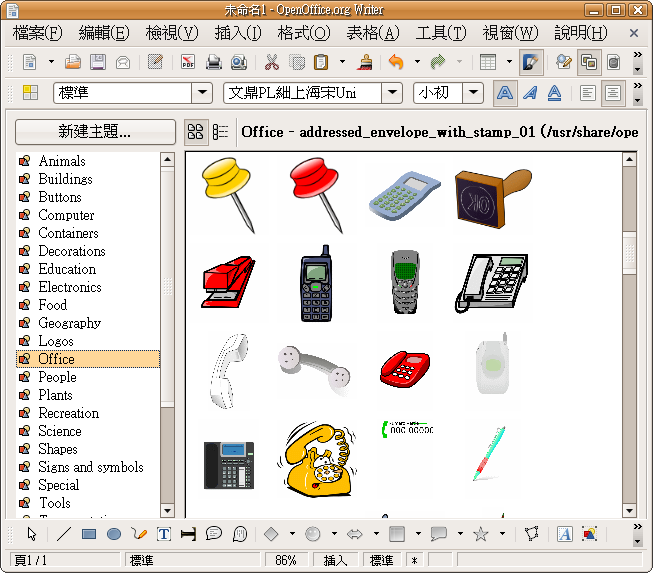653x573 pixels.
Task: Toggle Bold formatting button
Action: [x=506, y=93]
